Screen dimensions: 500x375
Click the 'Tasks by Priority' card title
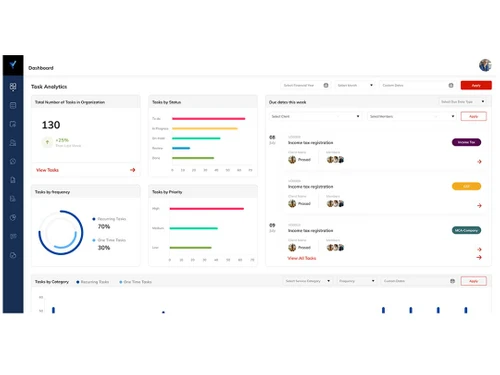point(167,192)
